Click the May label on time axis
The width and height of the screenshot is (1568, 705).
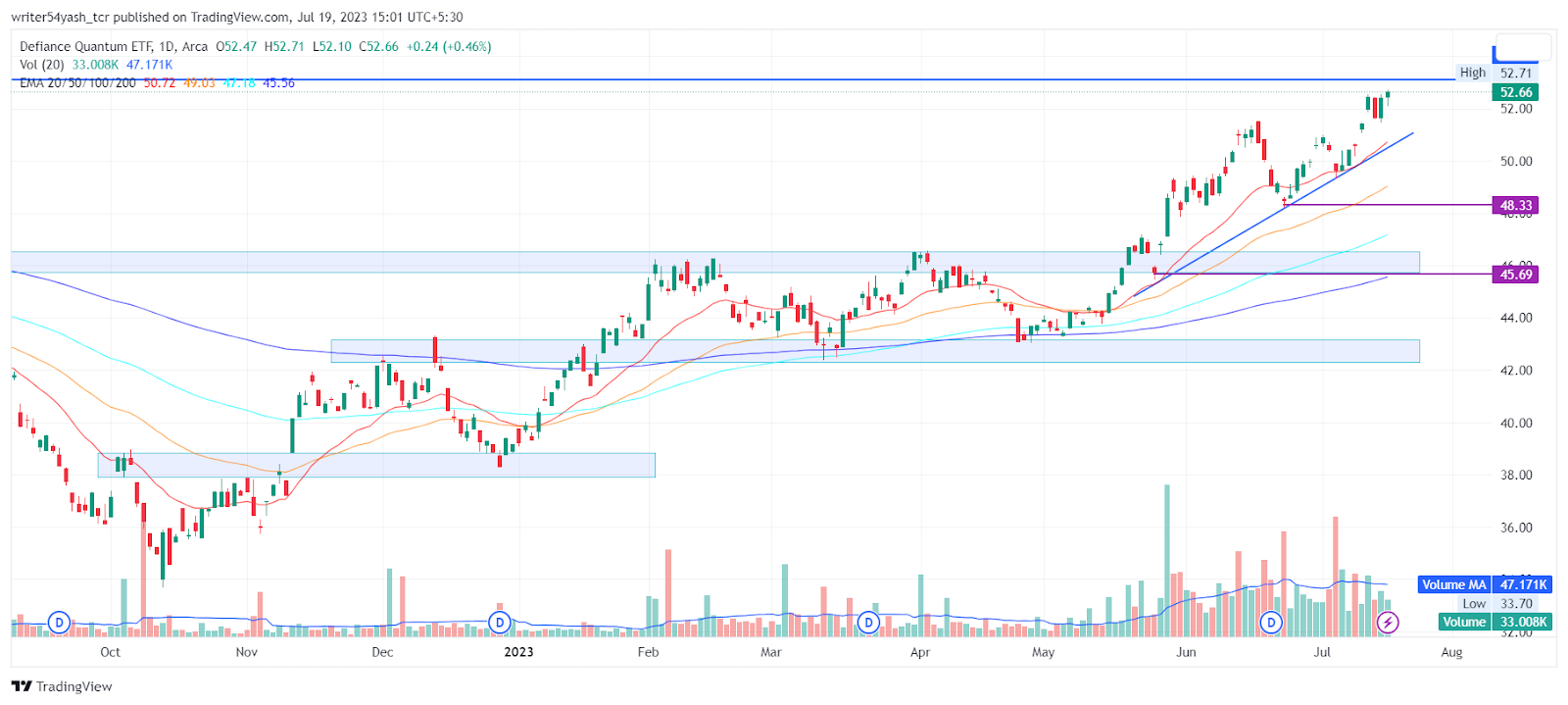1044,652
